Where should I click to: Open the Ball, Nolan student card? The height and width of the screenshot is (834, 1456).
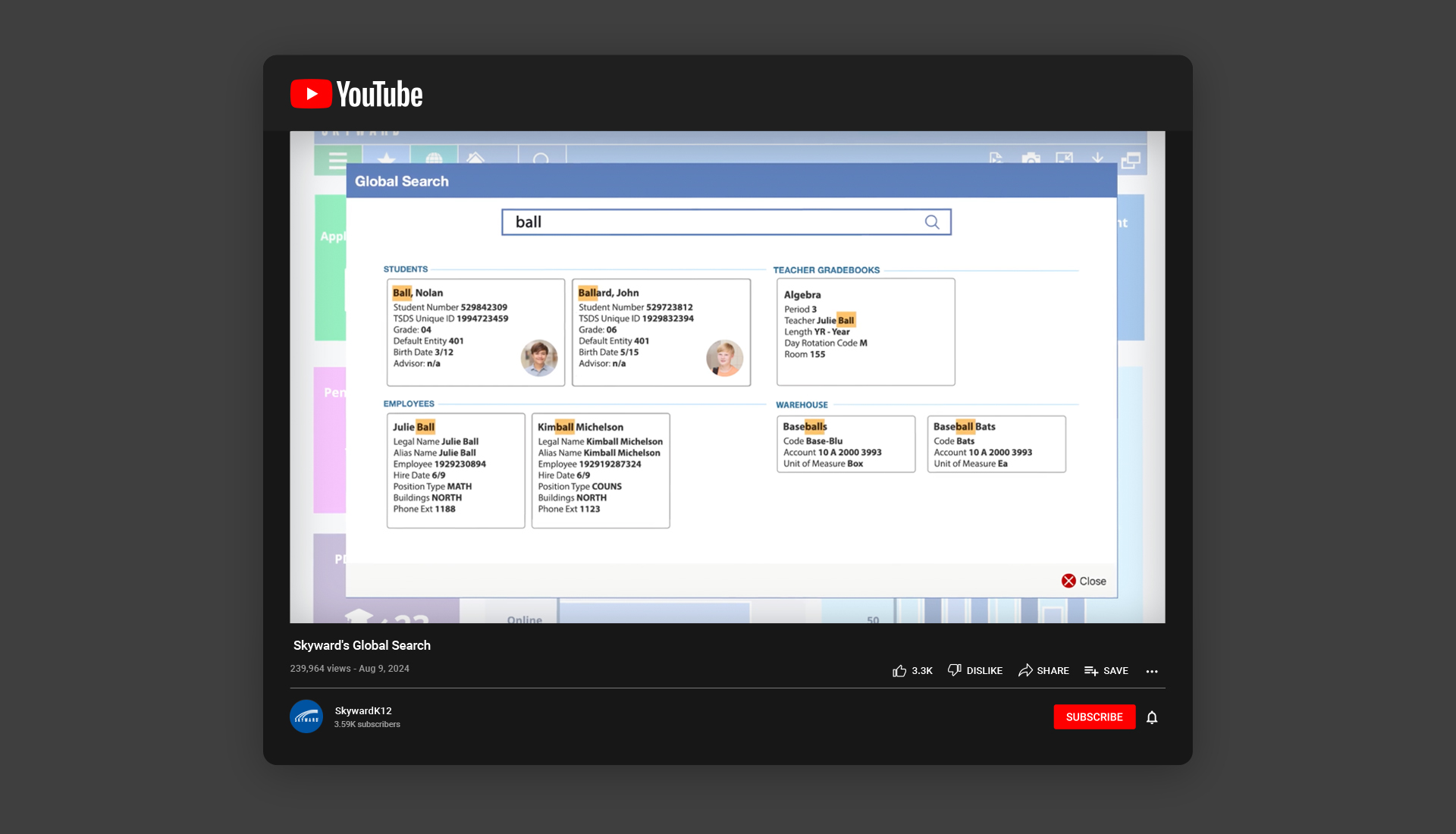475,332
